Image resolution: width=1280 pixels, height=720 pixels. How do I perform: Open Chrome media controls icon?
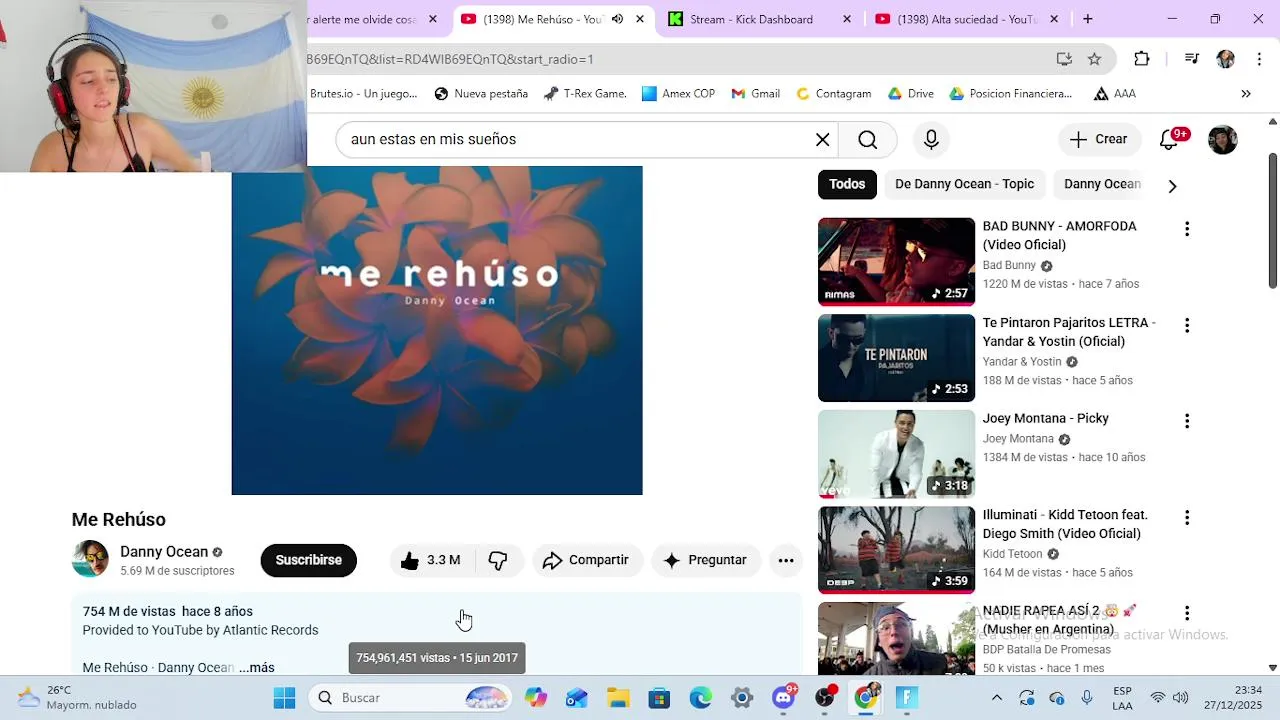1191,59
